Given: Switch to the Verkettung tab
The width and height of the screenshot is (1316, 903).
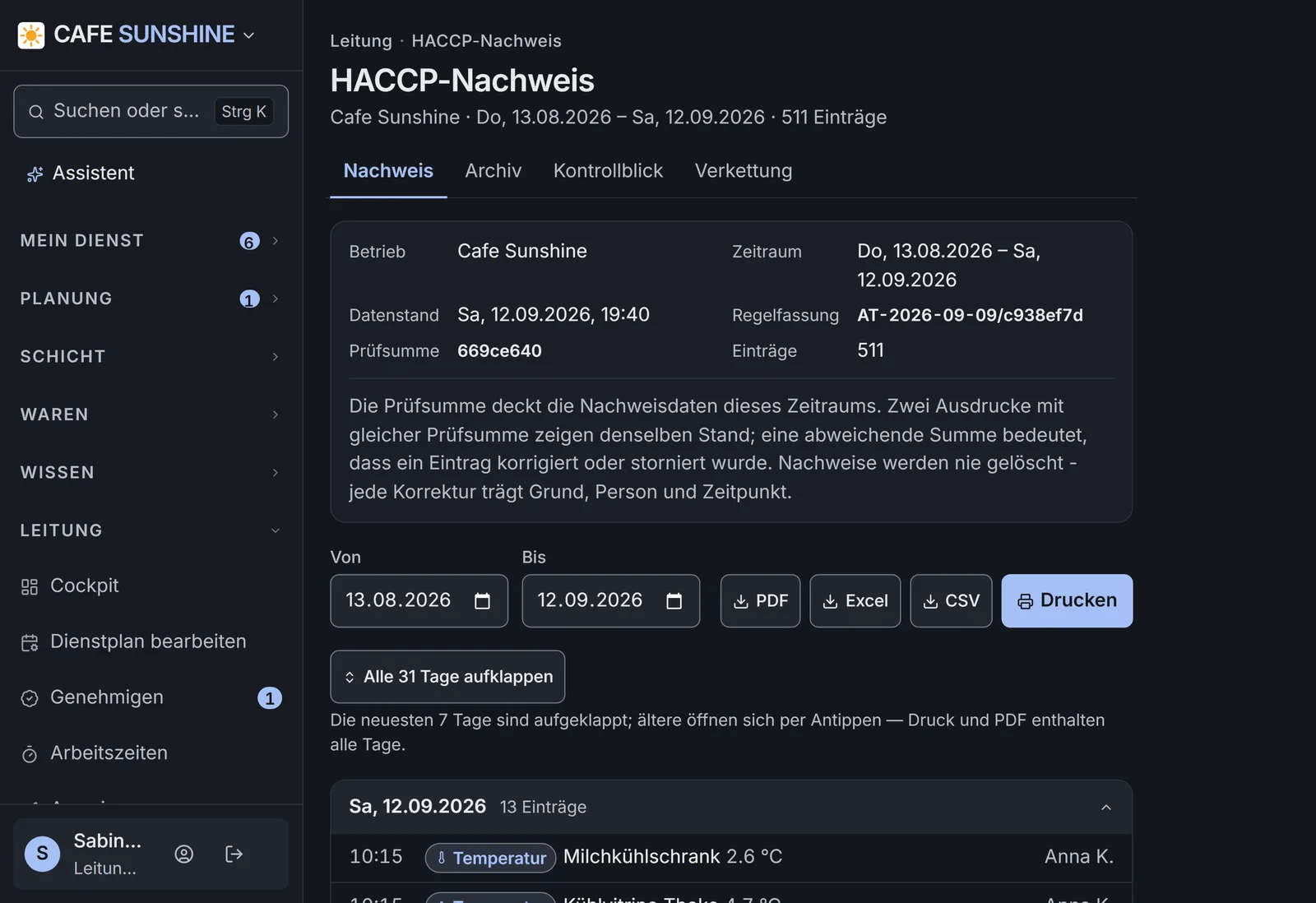Looking at the screenshot, I should (x=744, y=171).
